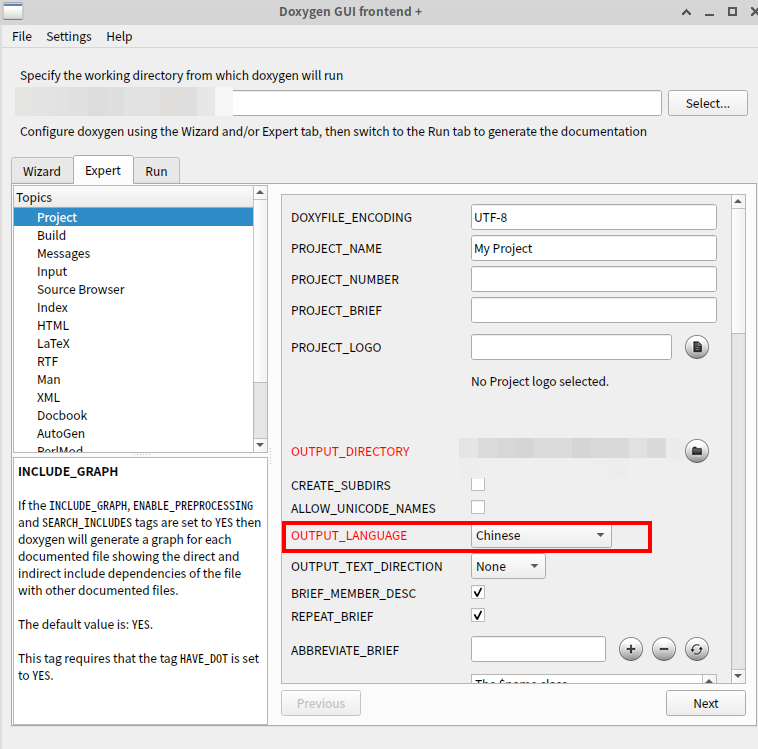Remove an ABBREVIATE_BRIEF entry with minus icon
Screen dimensions: 758x749
(x=664, y=649)
